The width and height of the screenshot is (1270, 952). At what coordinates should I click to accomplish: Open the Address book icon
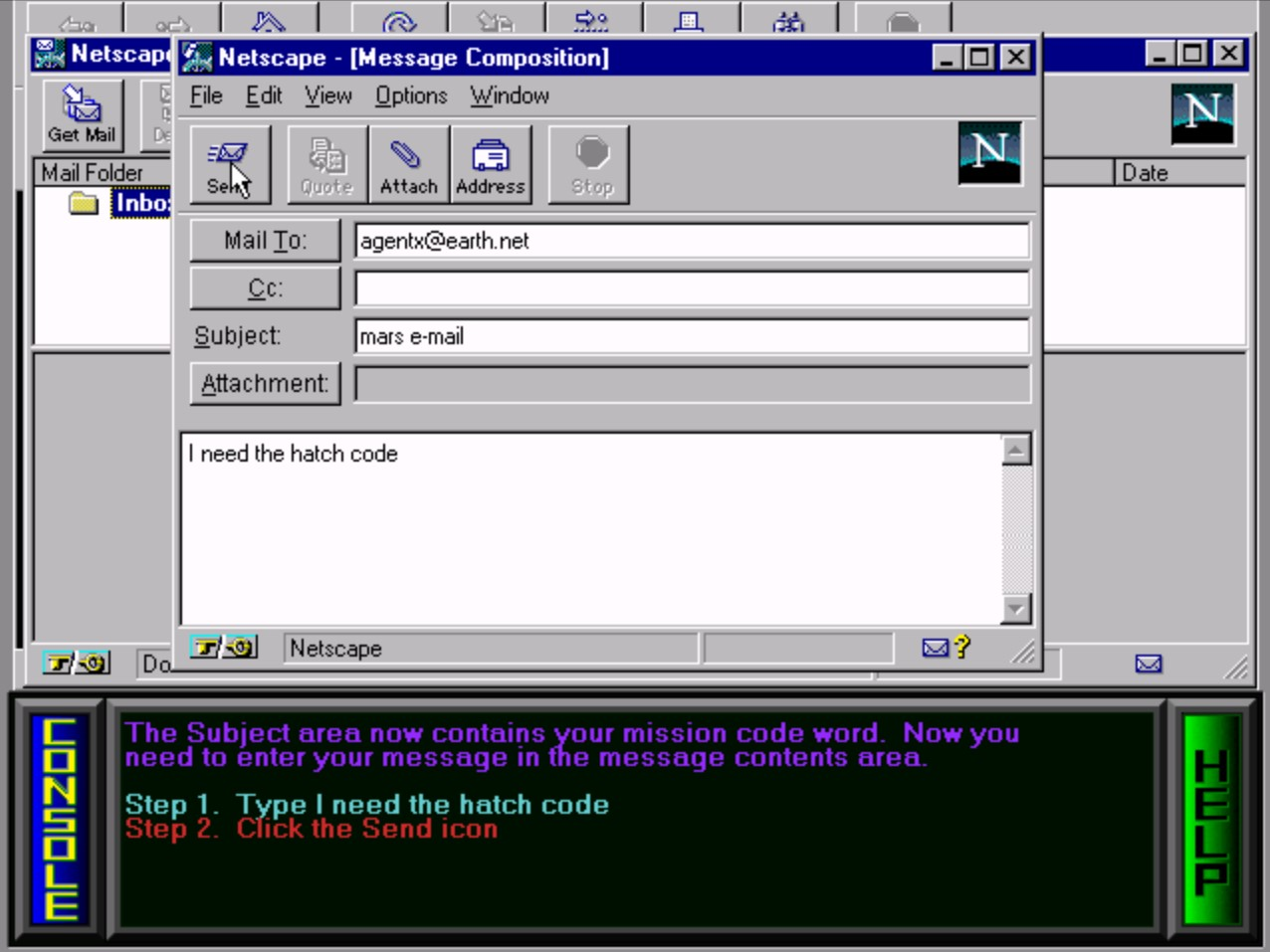point(490,165)
